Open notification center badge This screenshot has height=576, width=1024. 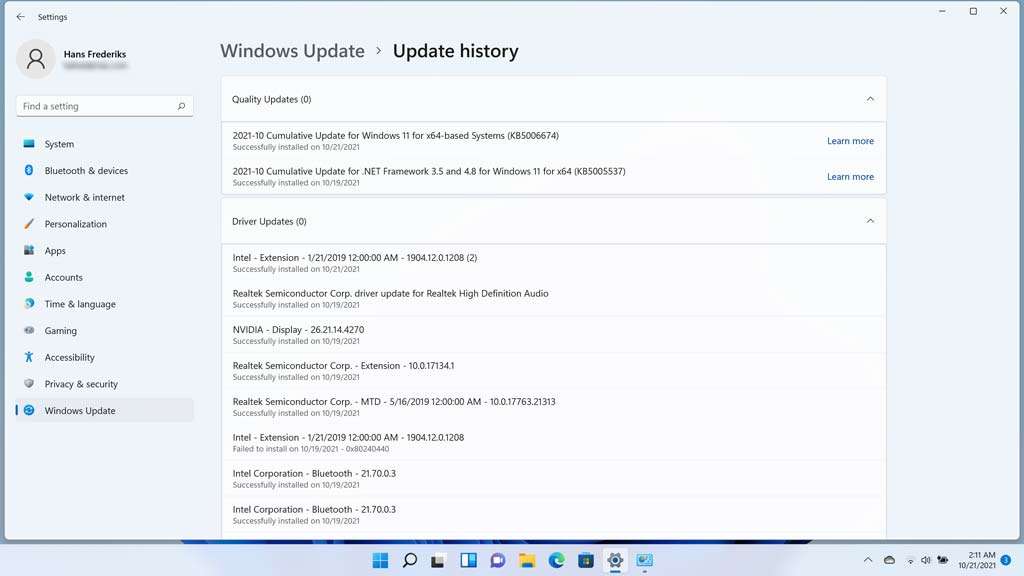[x=1006, y=560]
